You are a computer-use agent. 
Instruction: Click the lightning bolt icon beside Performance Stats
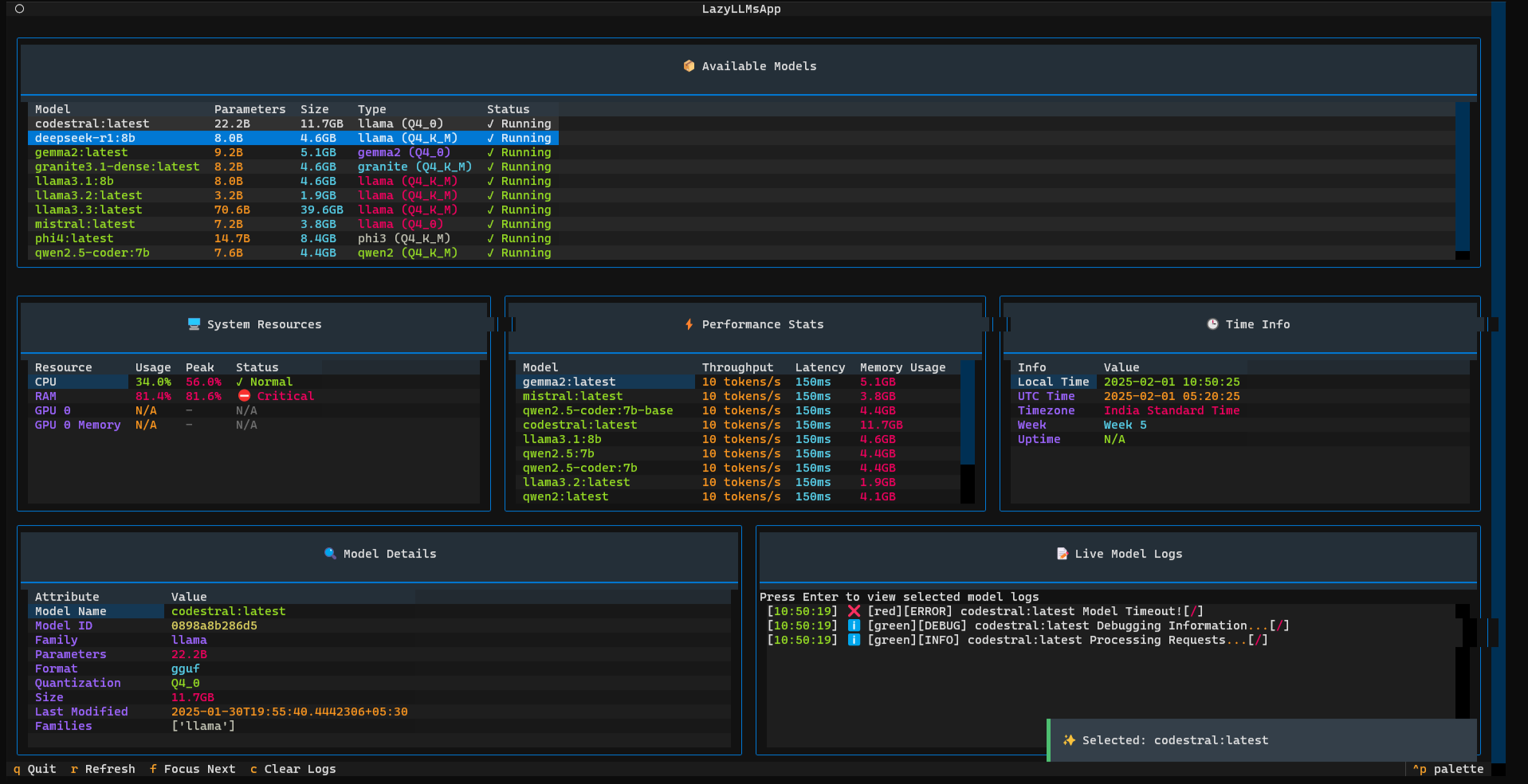(x=687, y=323)
